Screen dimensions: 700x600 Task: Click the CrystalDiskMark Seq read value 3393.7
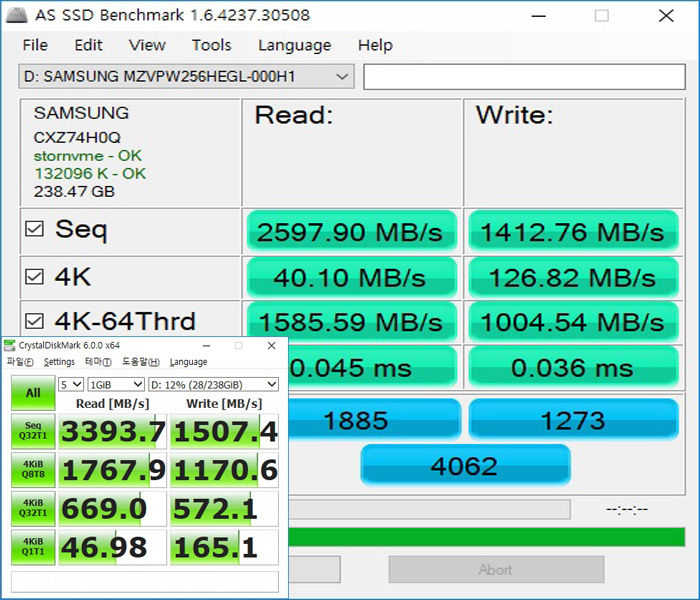(112, 431)
